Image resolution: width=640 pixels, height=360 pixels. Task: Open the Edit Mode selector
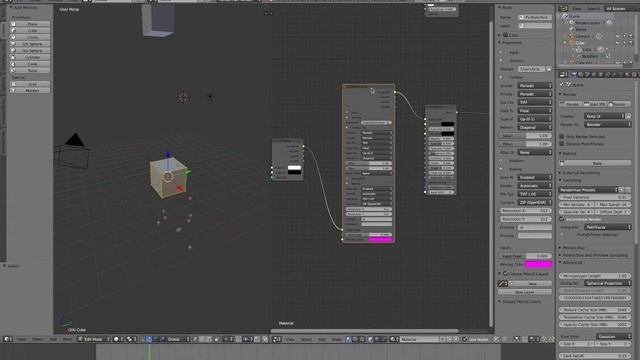click(x=94, y=339)
